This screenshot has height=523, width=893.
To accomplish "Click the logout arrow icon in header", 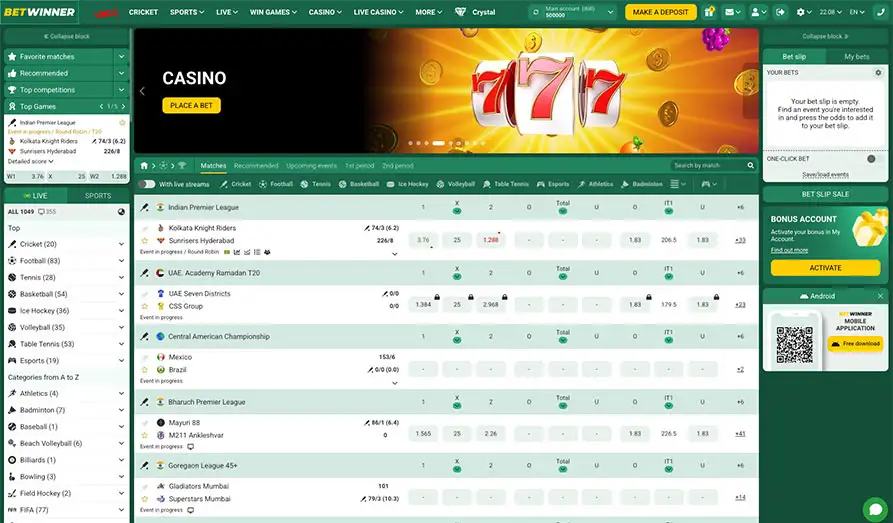I will 780,12.
